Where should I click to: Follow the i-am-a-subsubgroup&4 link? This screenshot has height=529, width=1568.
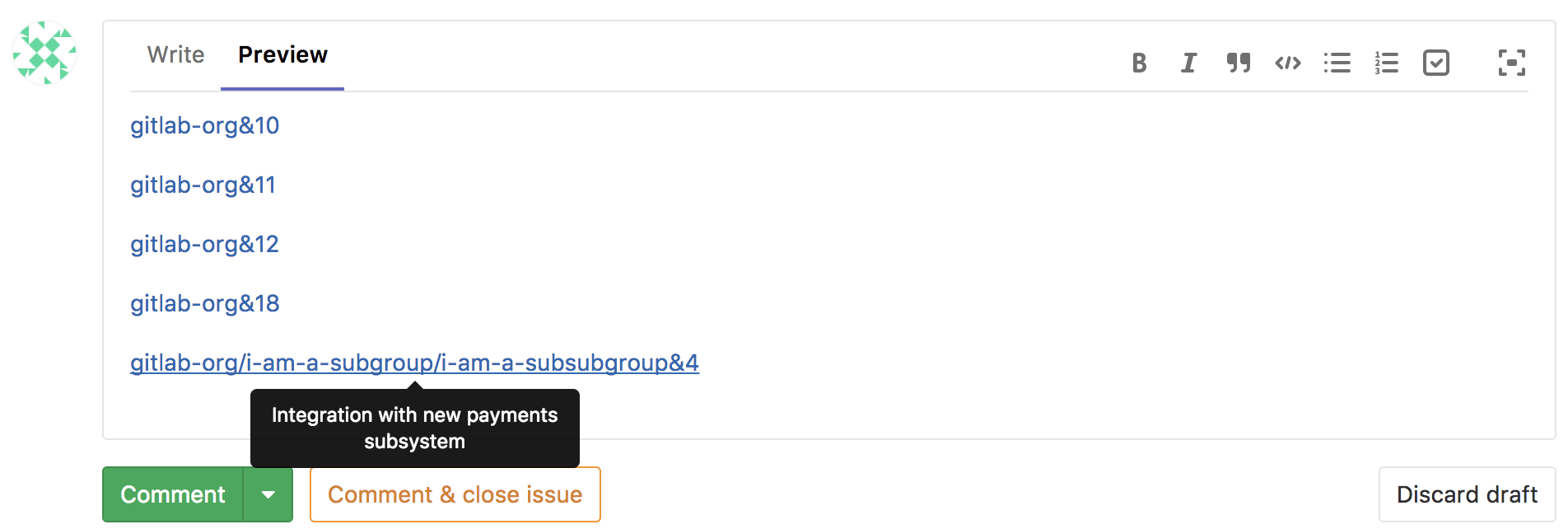tap(413, 363)
